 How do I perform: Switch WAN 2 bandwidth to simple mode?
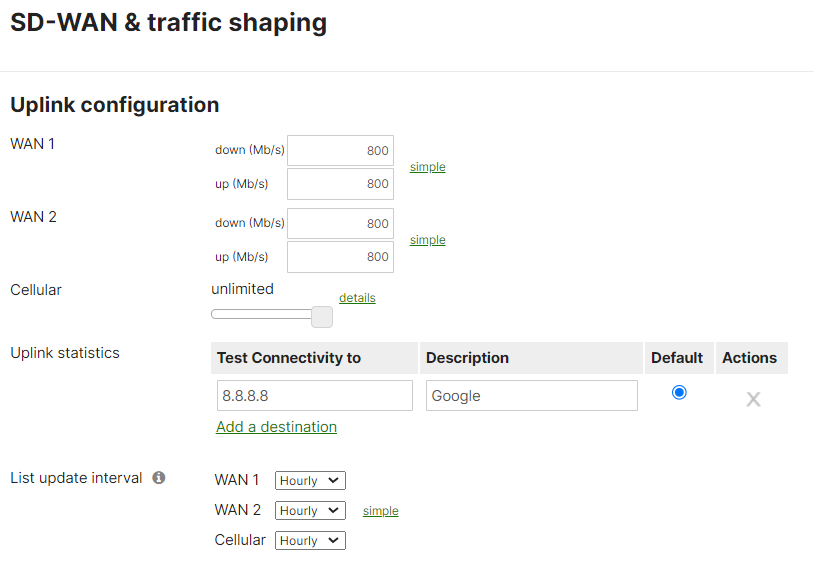(x=427, y=240)
